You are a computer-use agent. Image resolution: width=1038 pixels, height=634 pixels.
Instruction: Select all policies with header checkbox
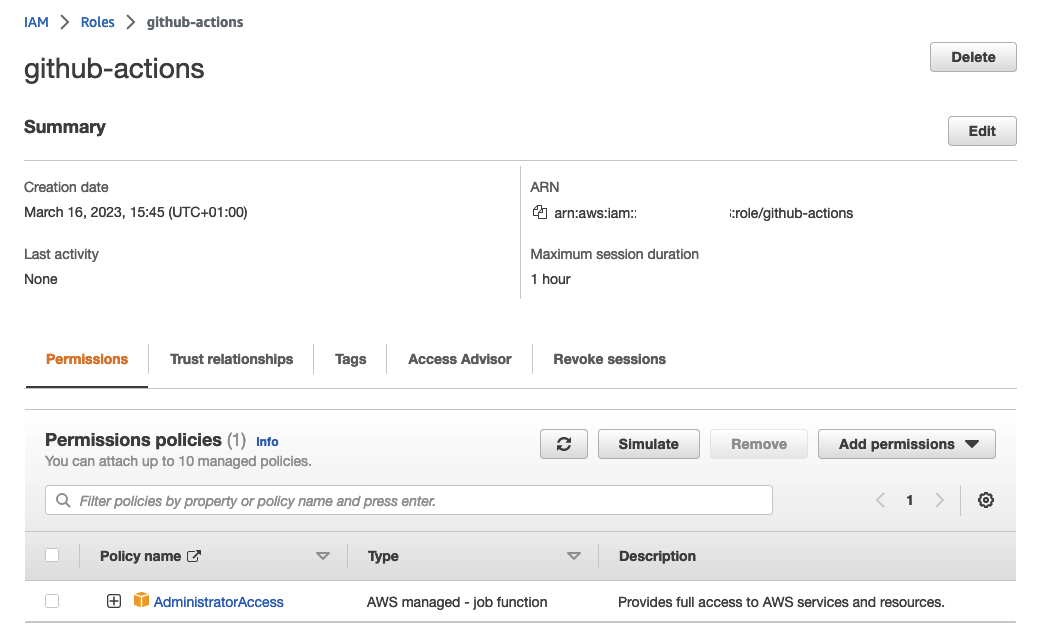(53, 555)
